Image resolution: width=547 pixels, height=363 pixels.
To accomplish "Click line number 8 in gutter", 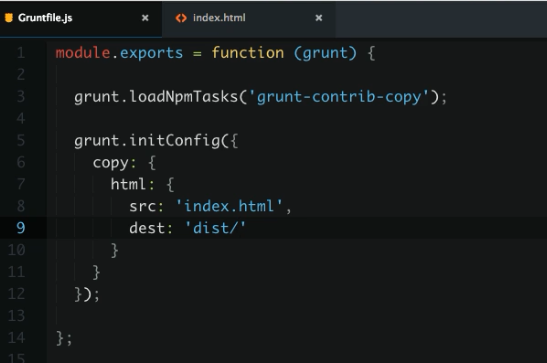I will coord(21,206).
